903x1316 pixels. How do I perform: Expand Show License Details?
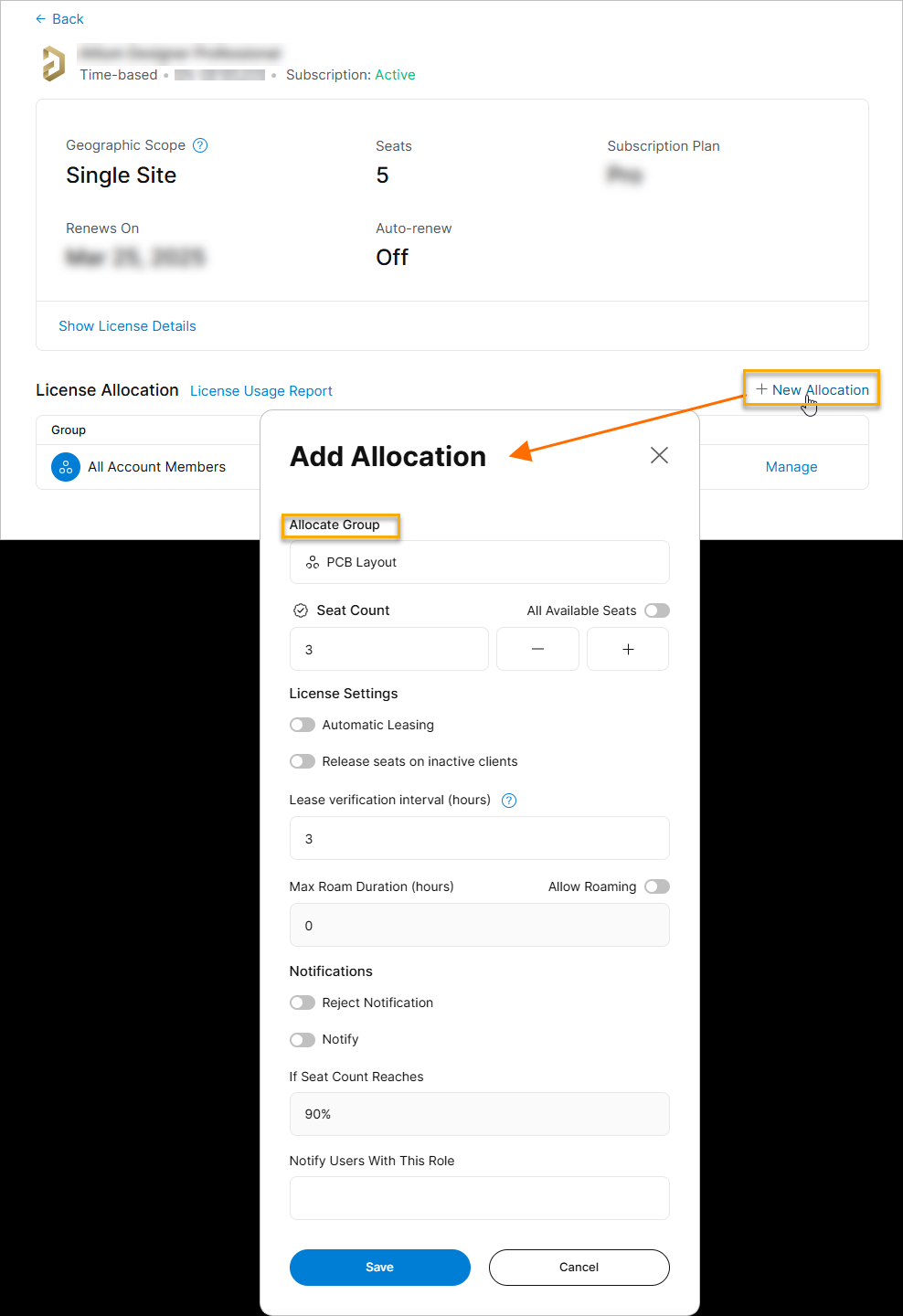coord(127,326)
